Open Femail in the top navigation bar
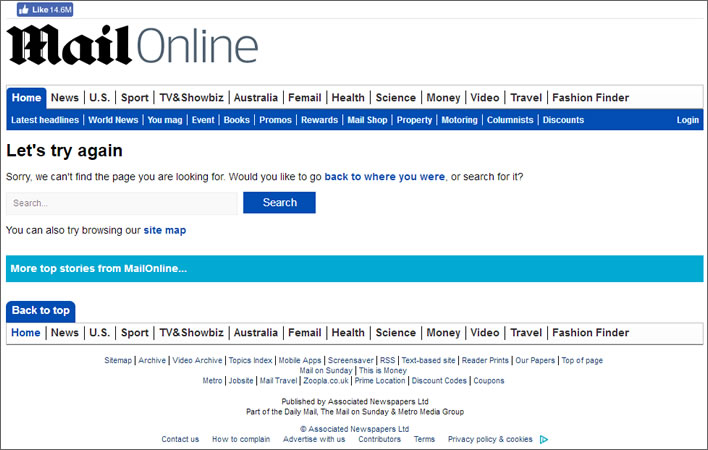Screen dimensions: 708x450 tap(305, 97)
